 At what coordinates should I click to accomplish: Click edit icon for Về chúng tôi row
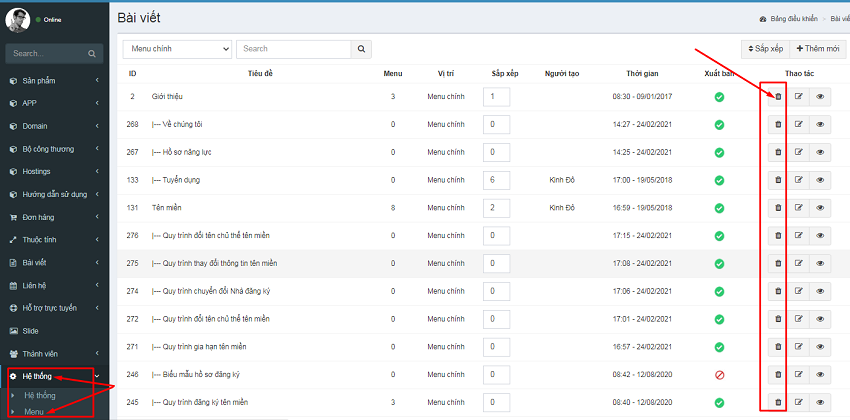click(x=798, y=124)
